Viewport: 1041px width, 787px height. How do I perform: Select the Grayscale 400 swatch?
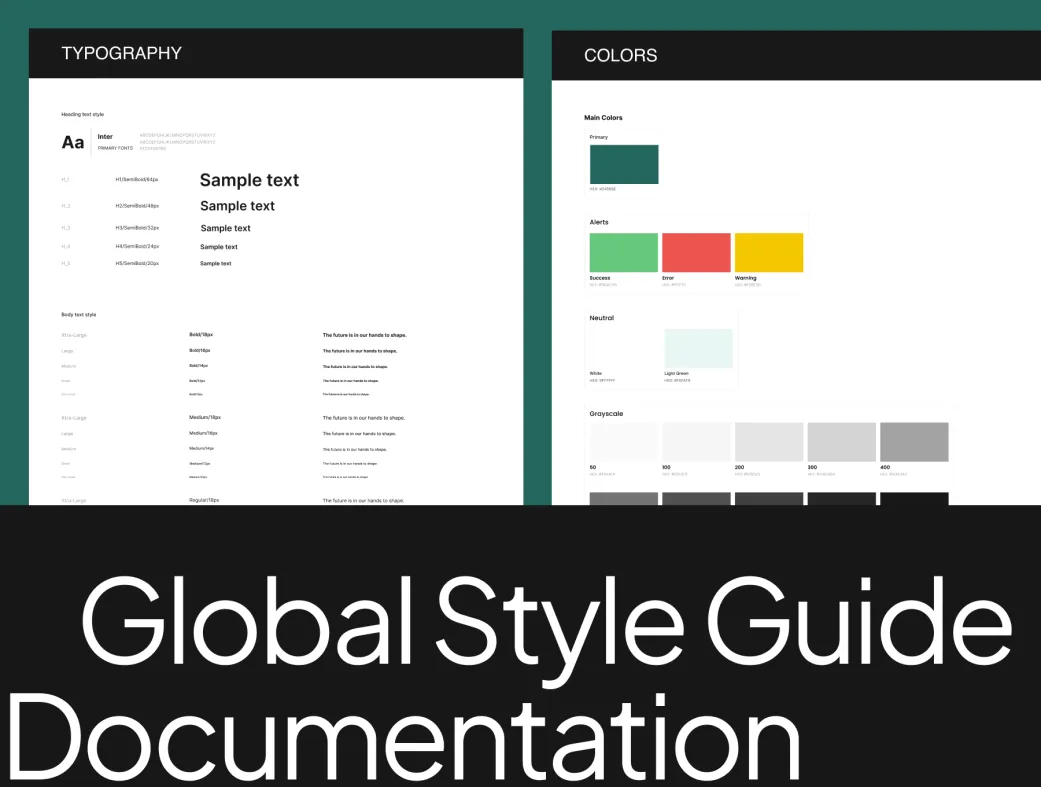[914, 442]
